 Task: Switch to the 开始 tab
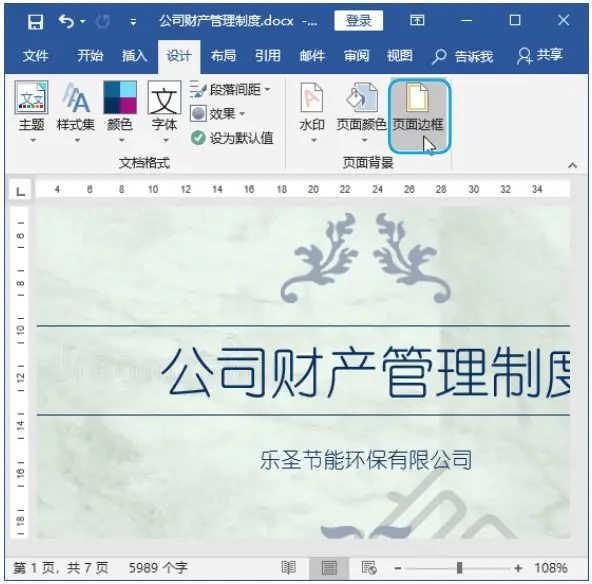pos(90,56)
